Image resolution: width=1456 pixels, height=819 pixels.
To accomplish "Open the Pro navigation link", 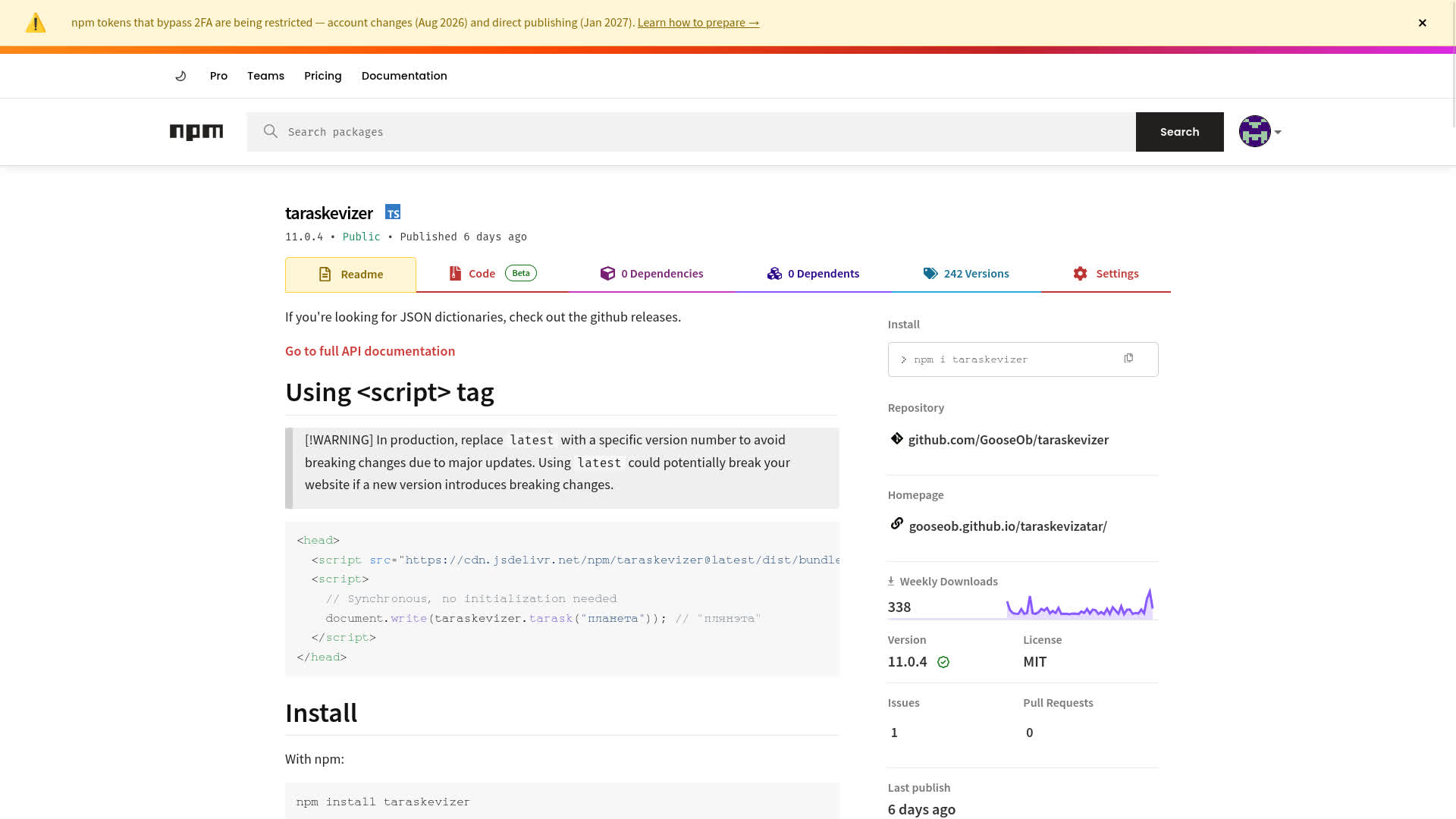I will pyautogui.click(x=218, y=76).
